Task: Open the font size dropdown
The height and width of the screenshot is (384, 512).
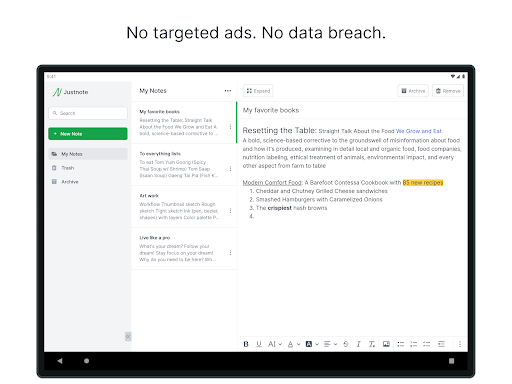Action: tap(275, 344)
